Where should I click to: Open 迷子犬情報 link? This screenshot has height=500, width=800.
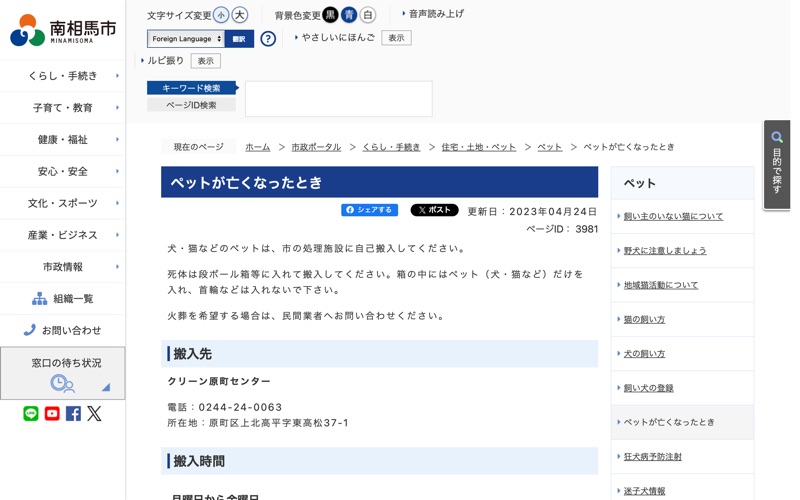(644, 491)
